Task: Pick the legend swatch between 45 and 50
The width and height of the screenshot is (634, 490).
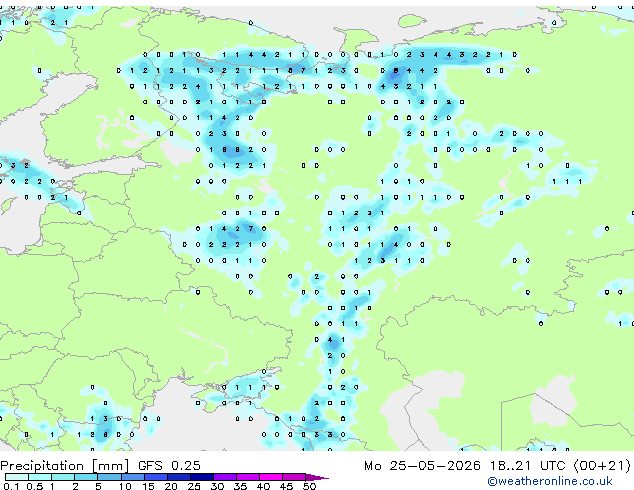Action: coord(294,477)
